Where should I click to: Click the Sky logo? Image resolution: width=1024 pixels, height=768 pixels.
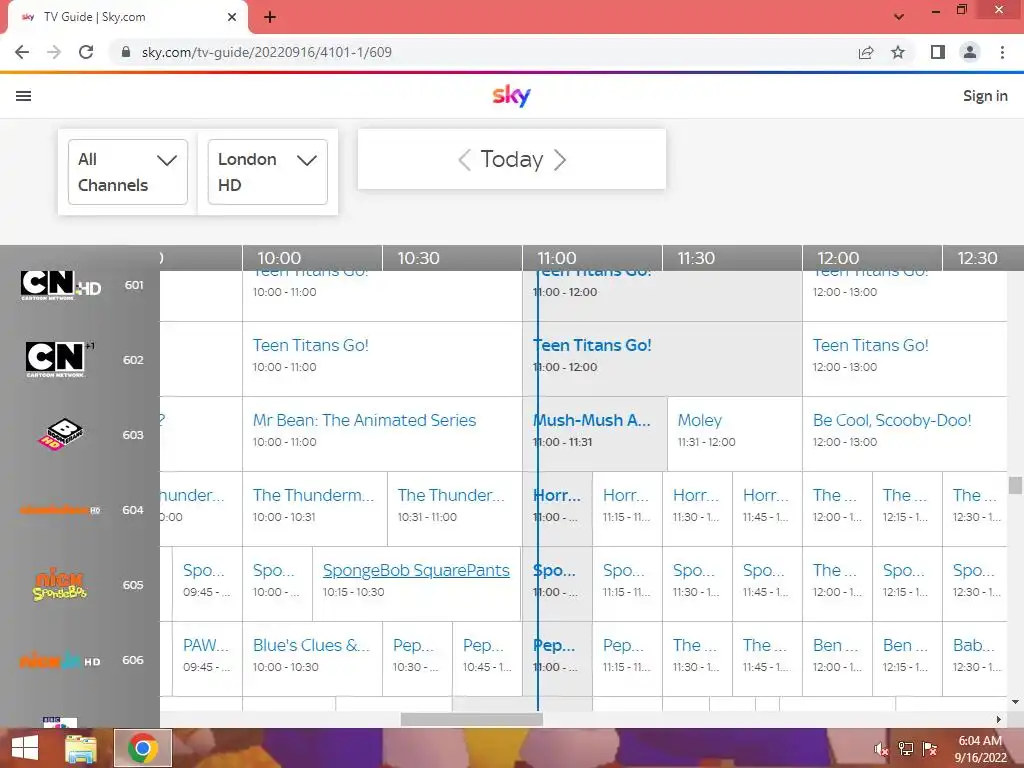511,96
